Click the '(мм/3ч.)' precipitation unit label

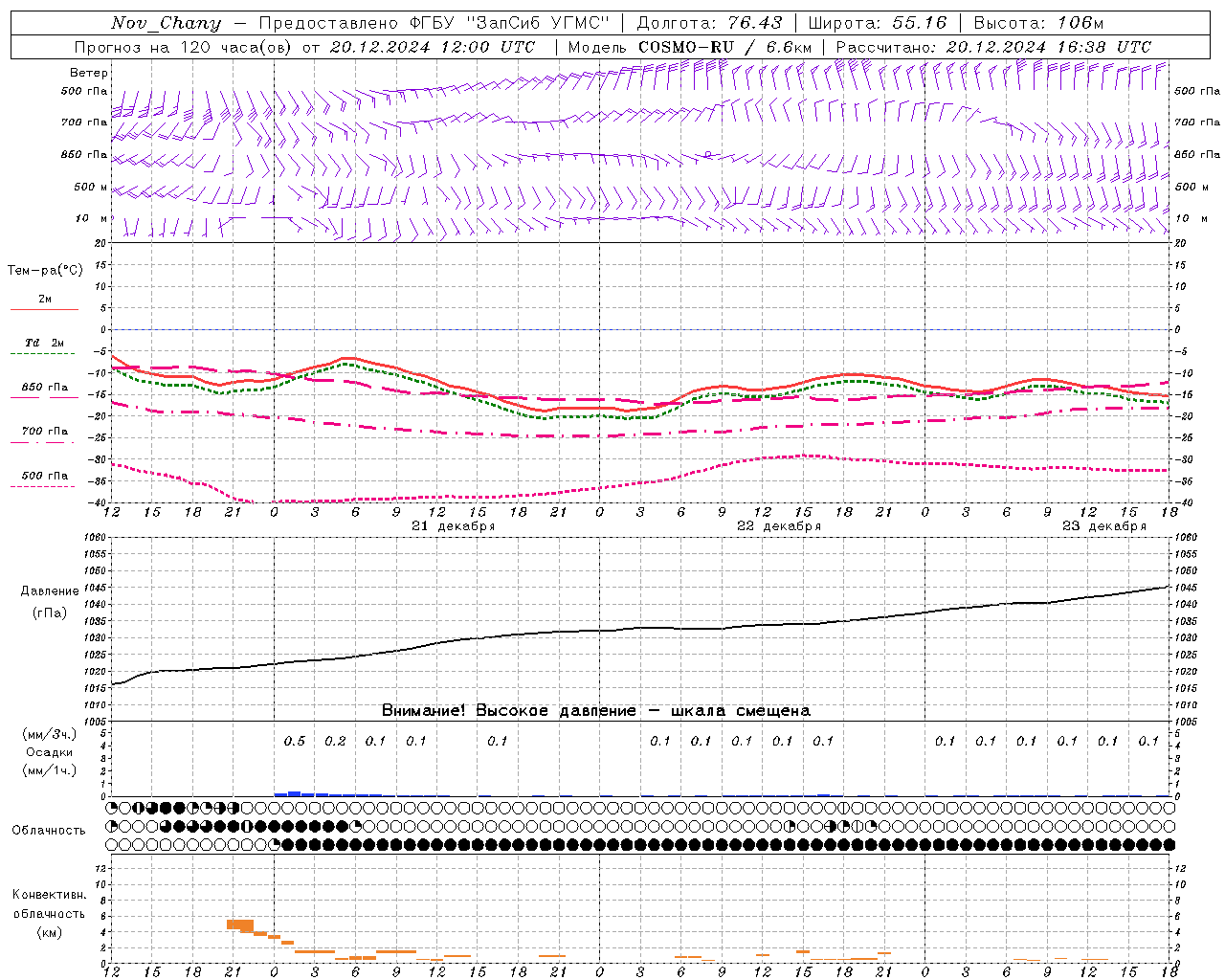[x=50, y=734]
